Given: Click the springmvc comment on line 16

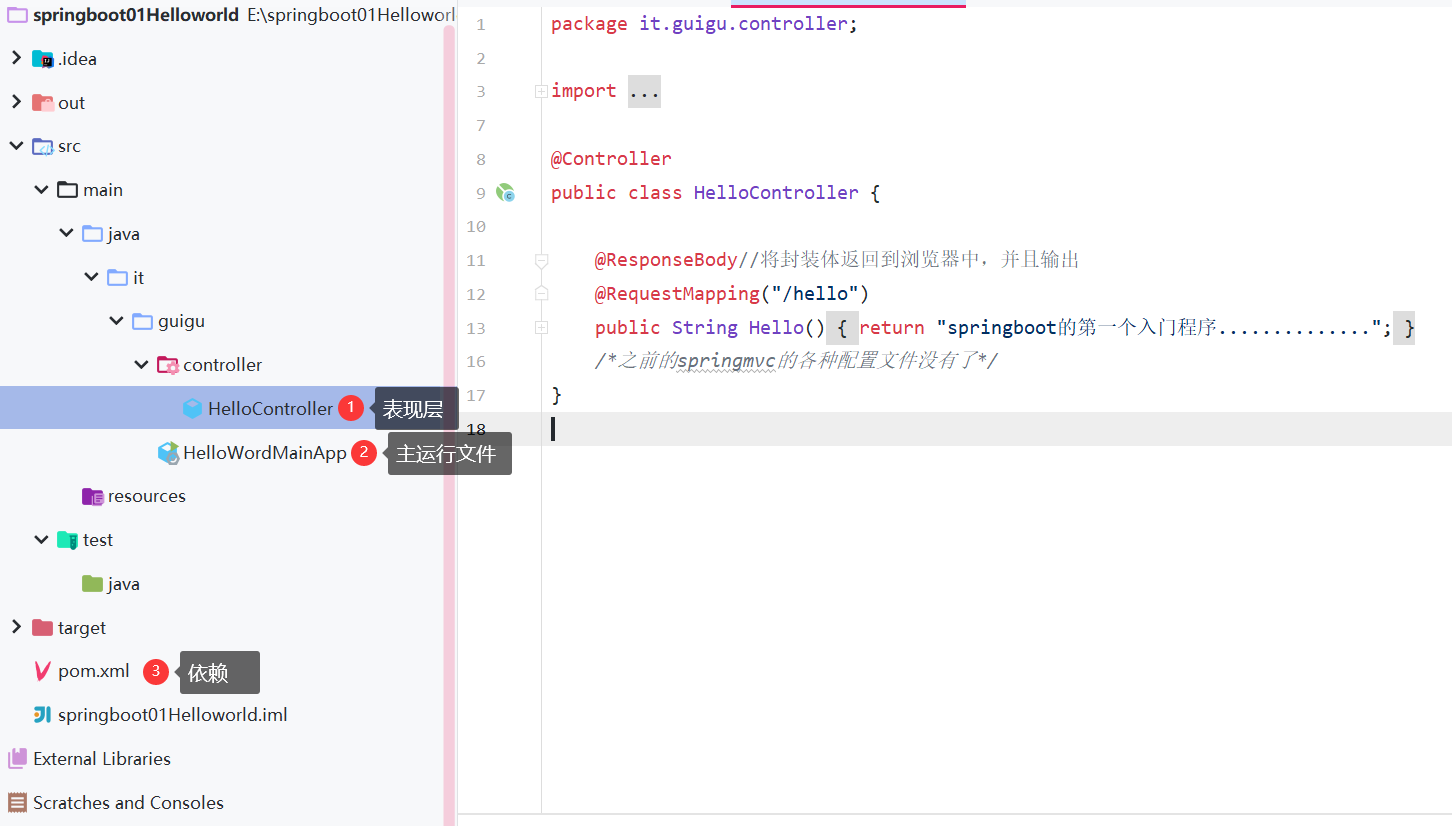Looking at the screenshot, I should 796,361.
